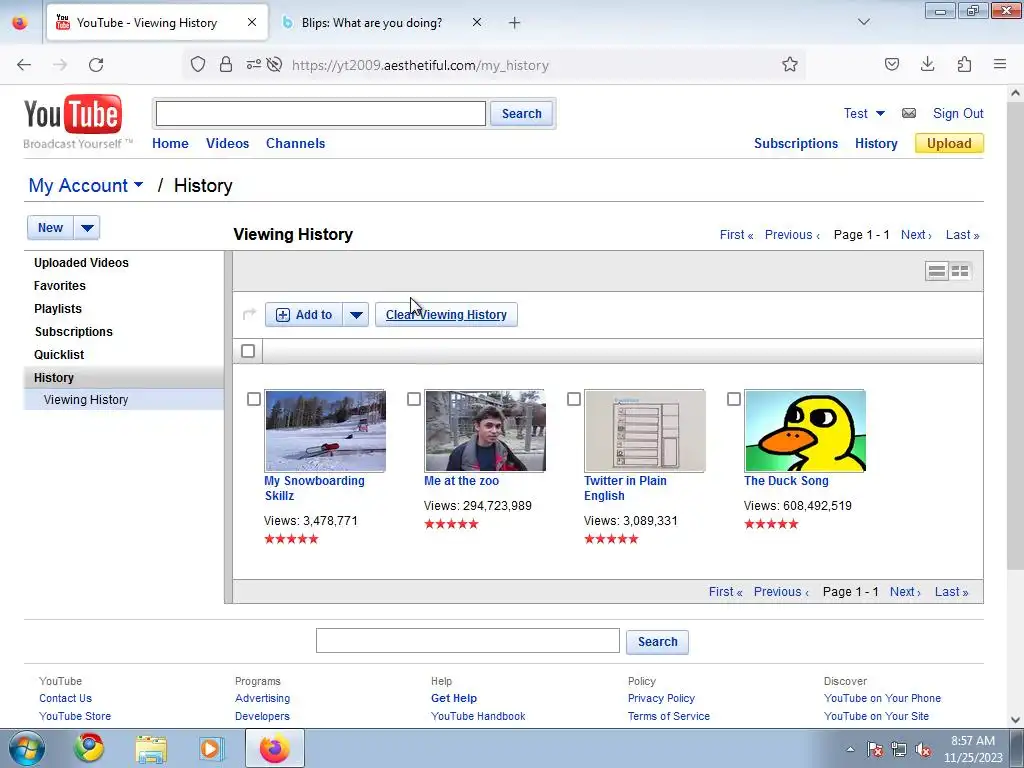Viewport: 1024px width, 768px height.
Task: Close the Blips tab
Action: 477,23
